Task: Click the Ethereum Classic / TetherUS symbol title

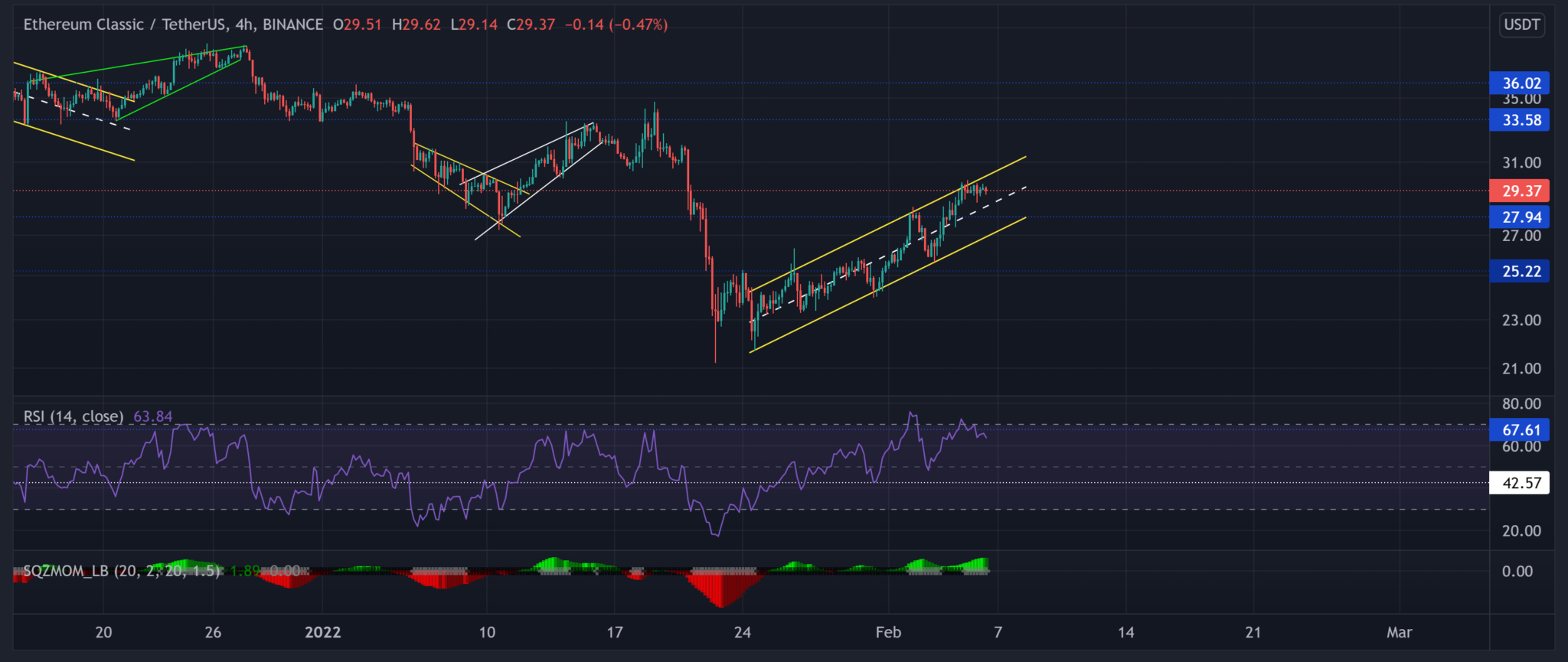Action: pos(124,24)
